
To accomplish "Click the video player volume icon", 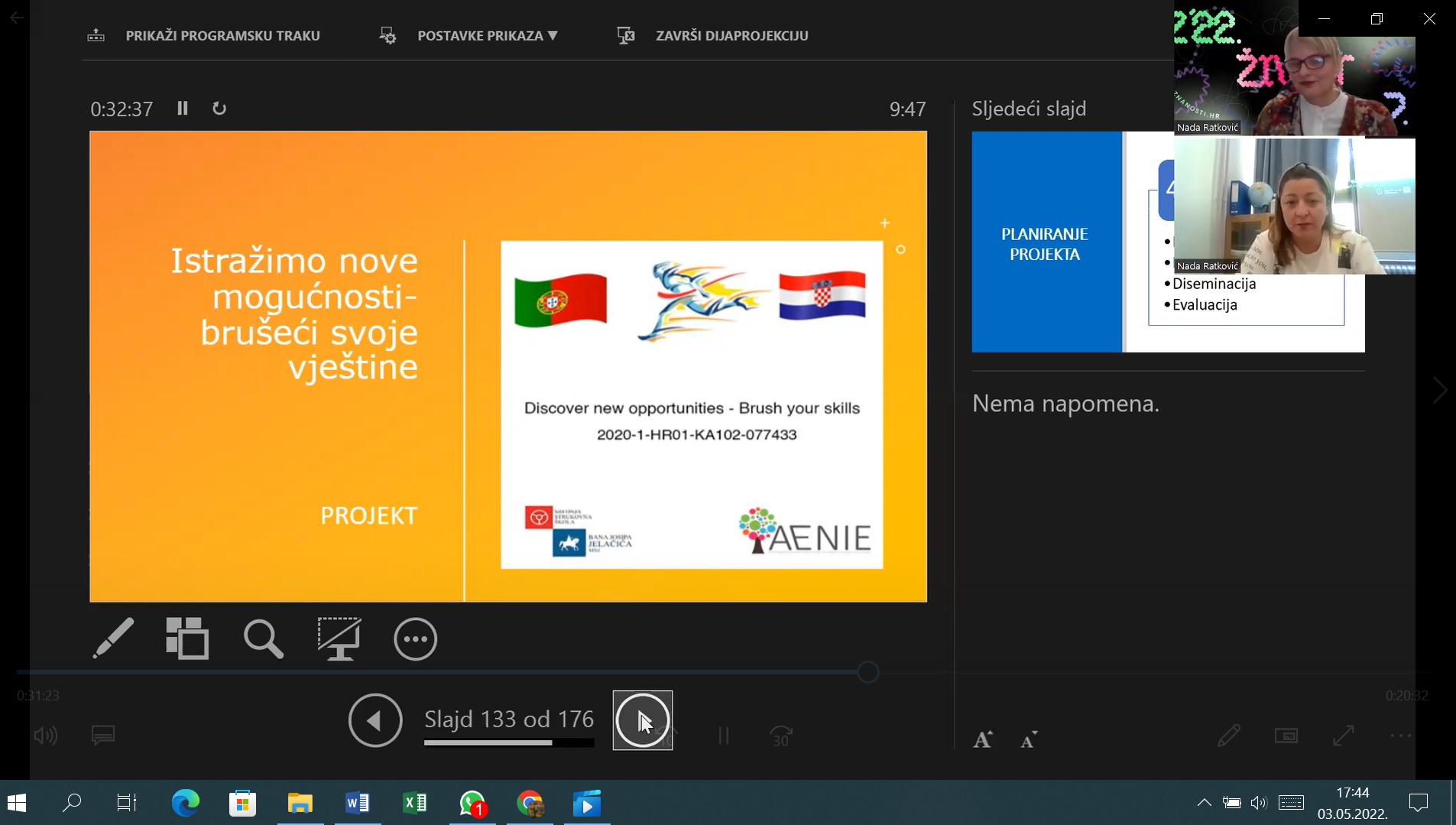I will coord(46,736).
